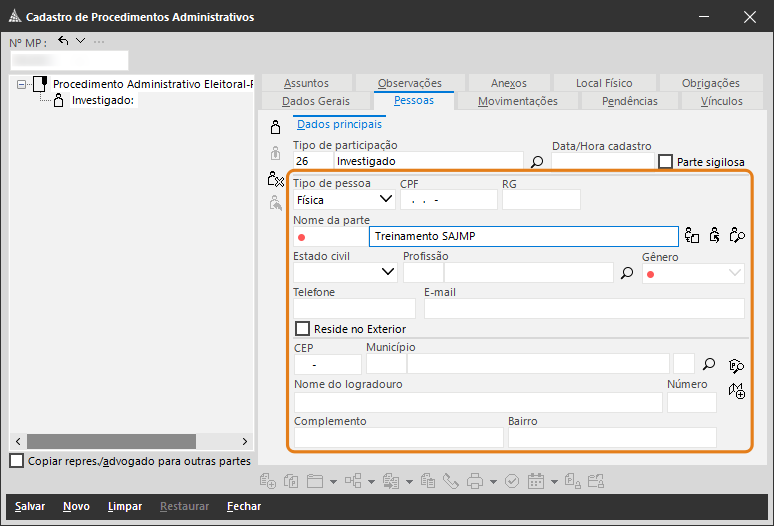
Task: Click into the CPF field
Action: 449,200
